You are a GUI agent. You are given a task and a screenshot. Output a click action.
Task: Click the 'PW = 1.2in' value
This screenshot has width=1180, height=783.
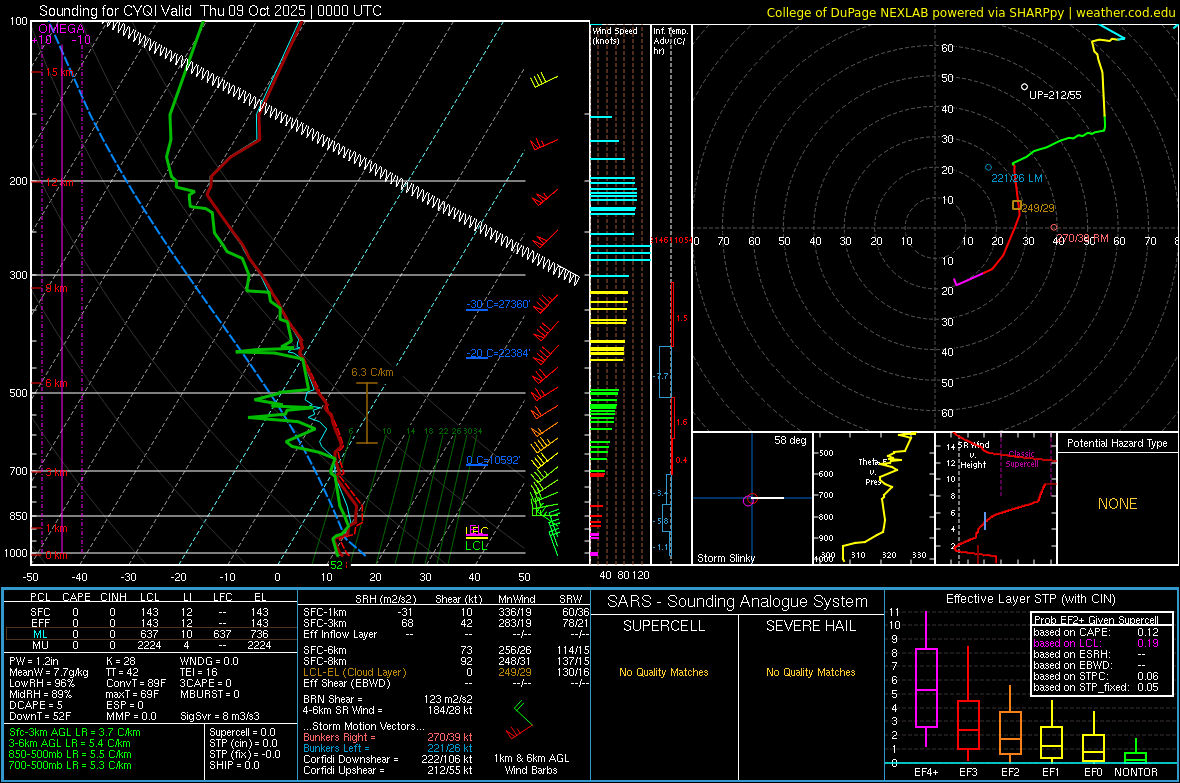(36, 661)
